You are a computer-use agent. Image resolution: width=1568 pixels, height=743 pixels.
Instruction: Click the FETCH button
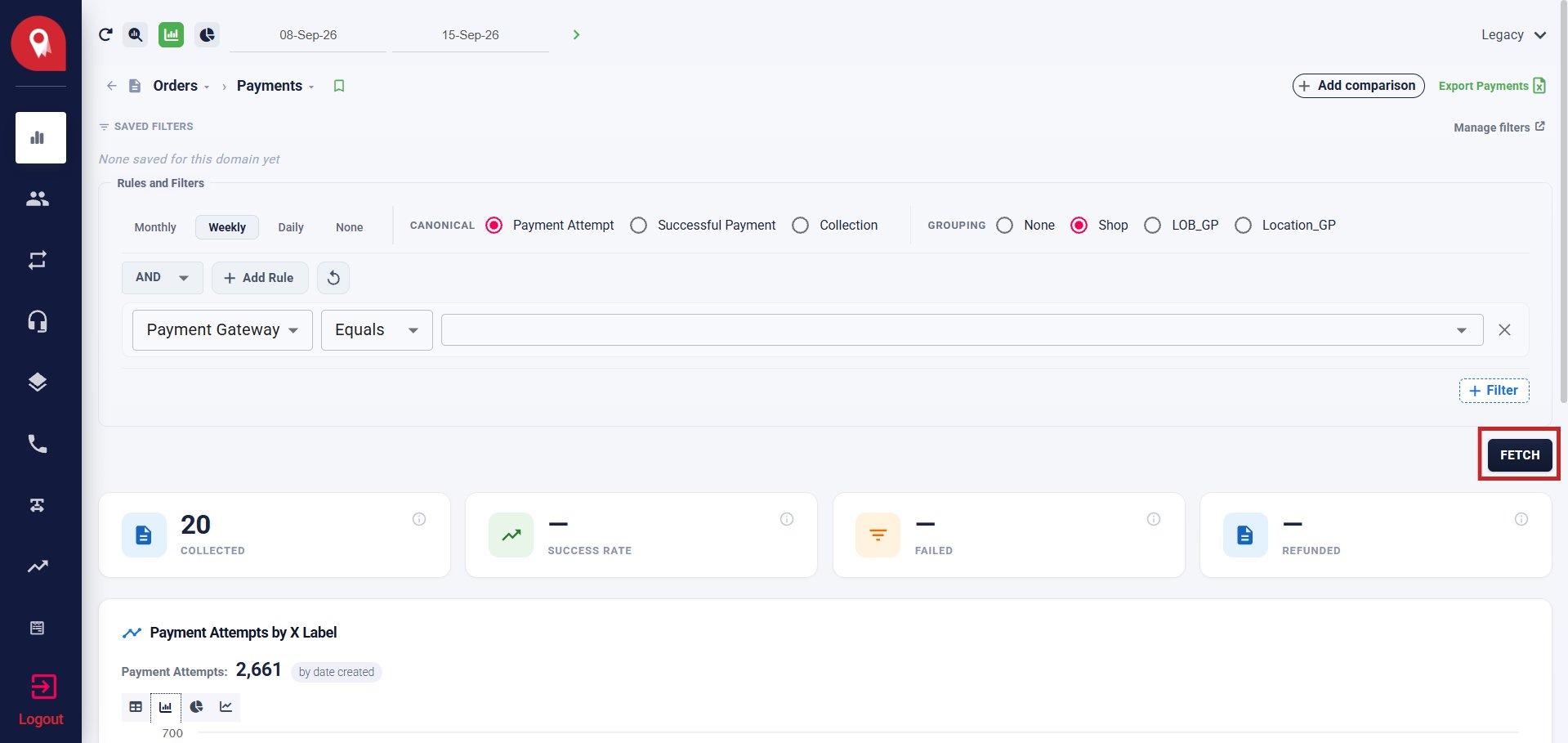point(1520,455)
